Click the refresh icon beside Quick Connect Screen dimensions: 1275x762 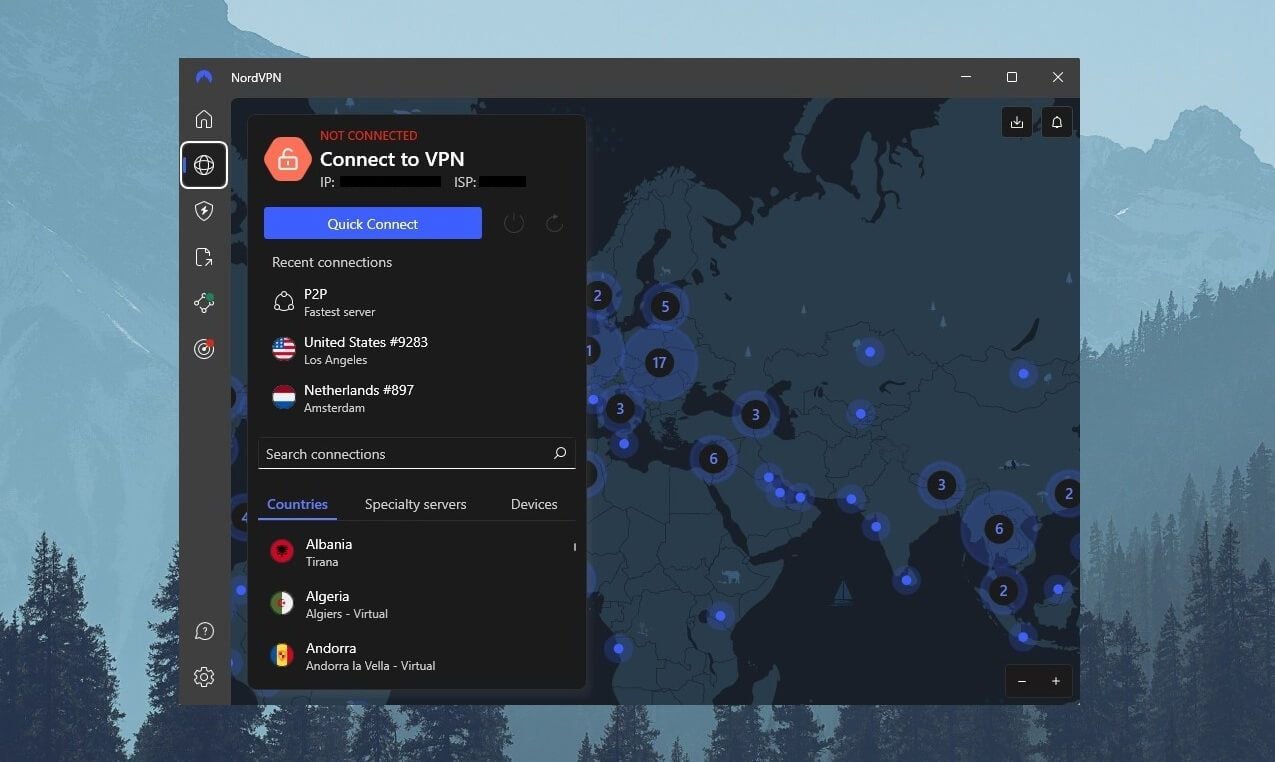tap(554, 223)
